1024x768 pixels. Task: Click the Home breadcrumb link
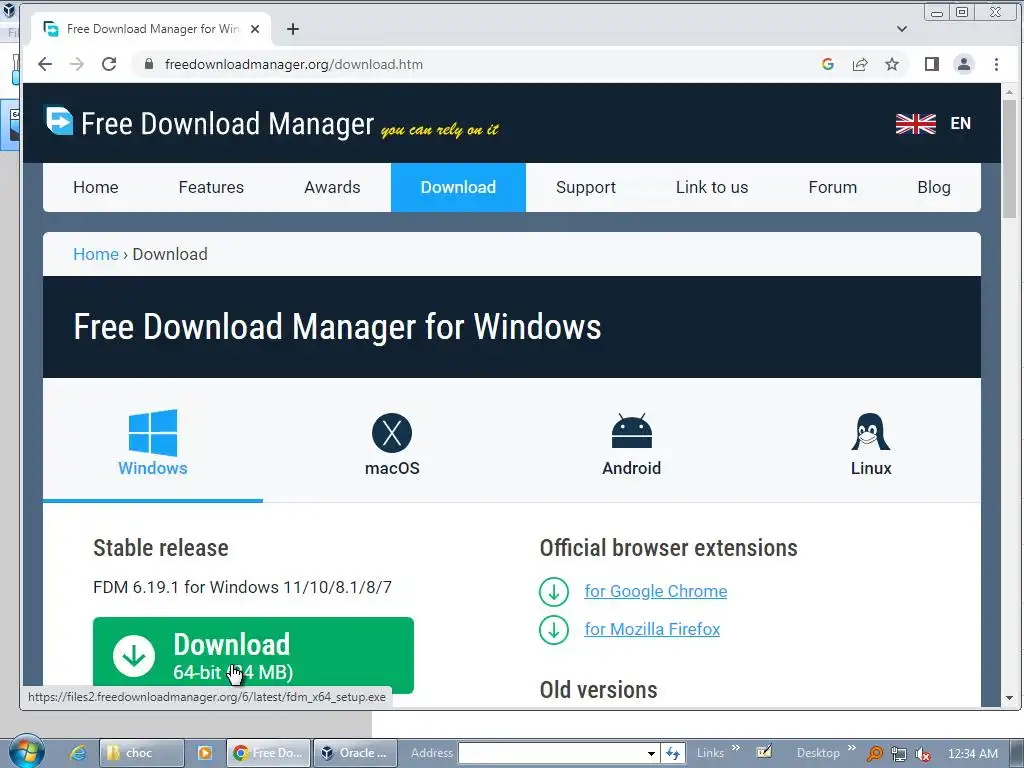tap(96, 254)
